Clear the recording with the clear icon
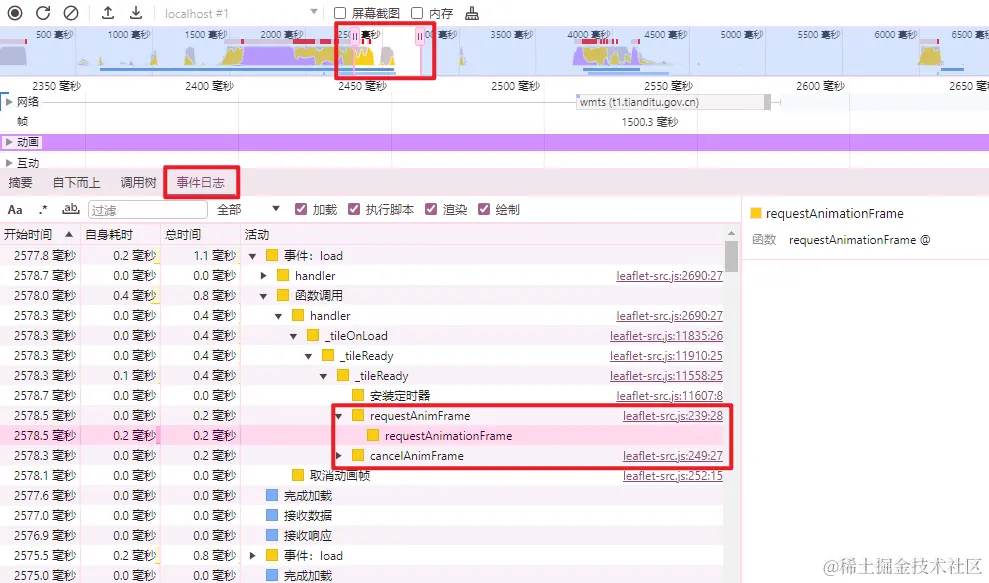Image resolution: width=989 pixels, height=583 pixels. tap(71, 13)
